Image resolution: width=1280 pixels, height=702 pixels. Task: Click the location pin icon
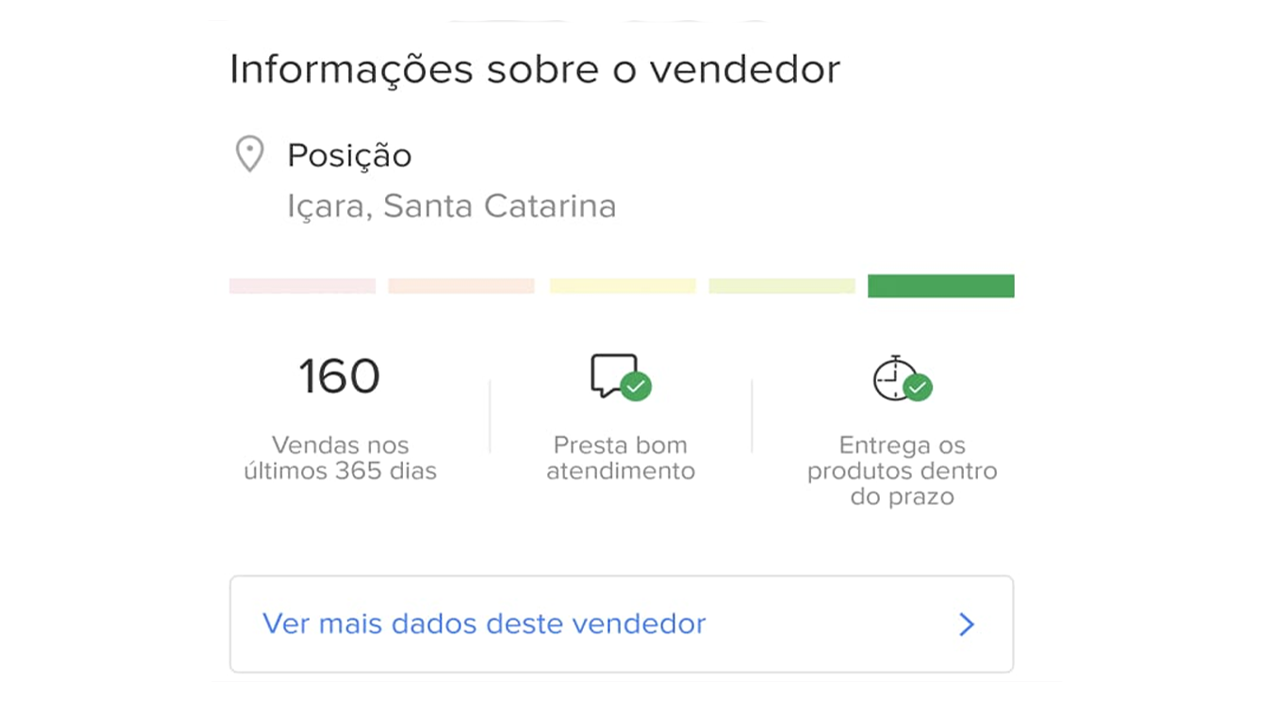(249, 155)
